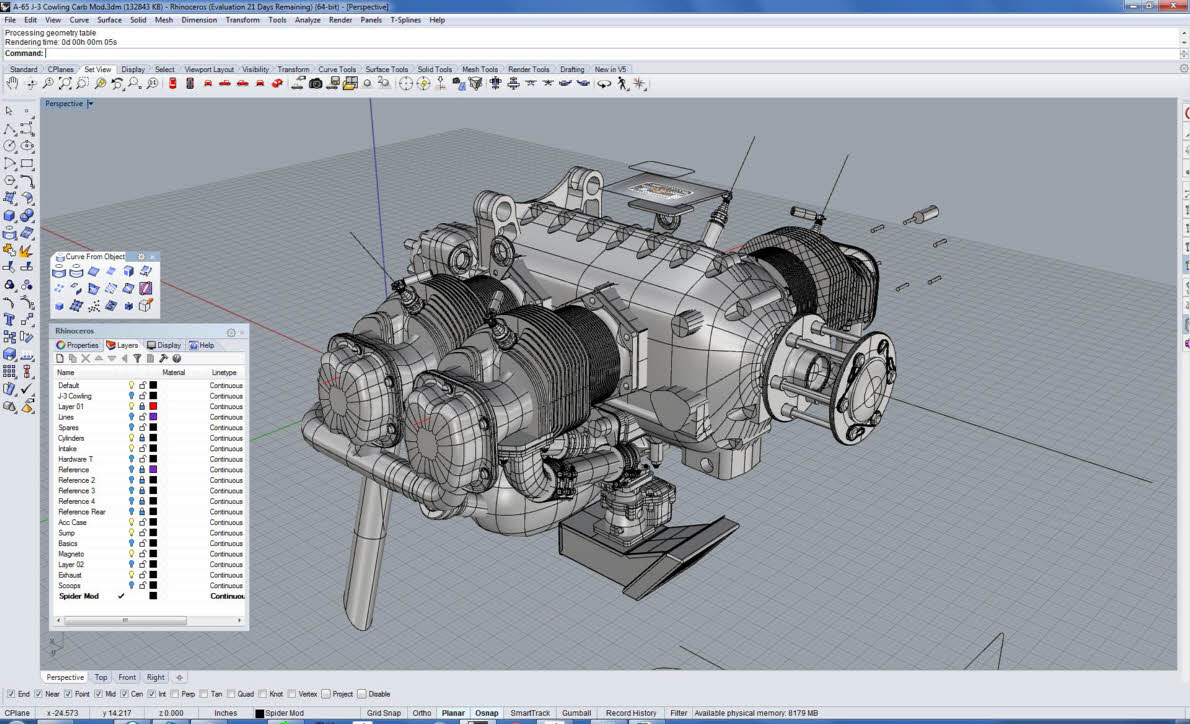Click the puzzle-piece Join icon
Image resolution: width=1190 pixels, height=724 pixels.
(x=9, y=250)
